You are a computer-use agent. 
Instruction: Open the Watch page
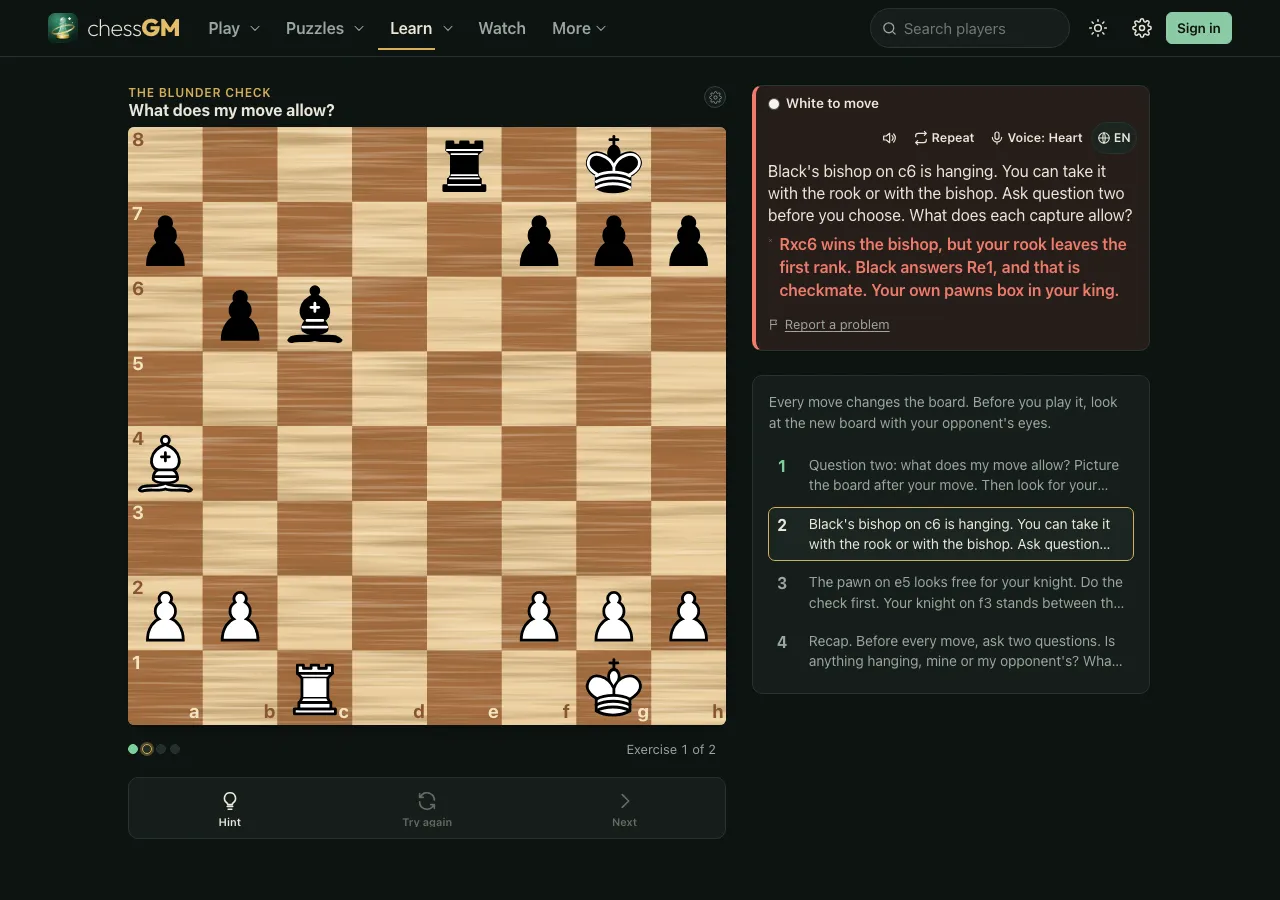pos(502,28)
